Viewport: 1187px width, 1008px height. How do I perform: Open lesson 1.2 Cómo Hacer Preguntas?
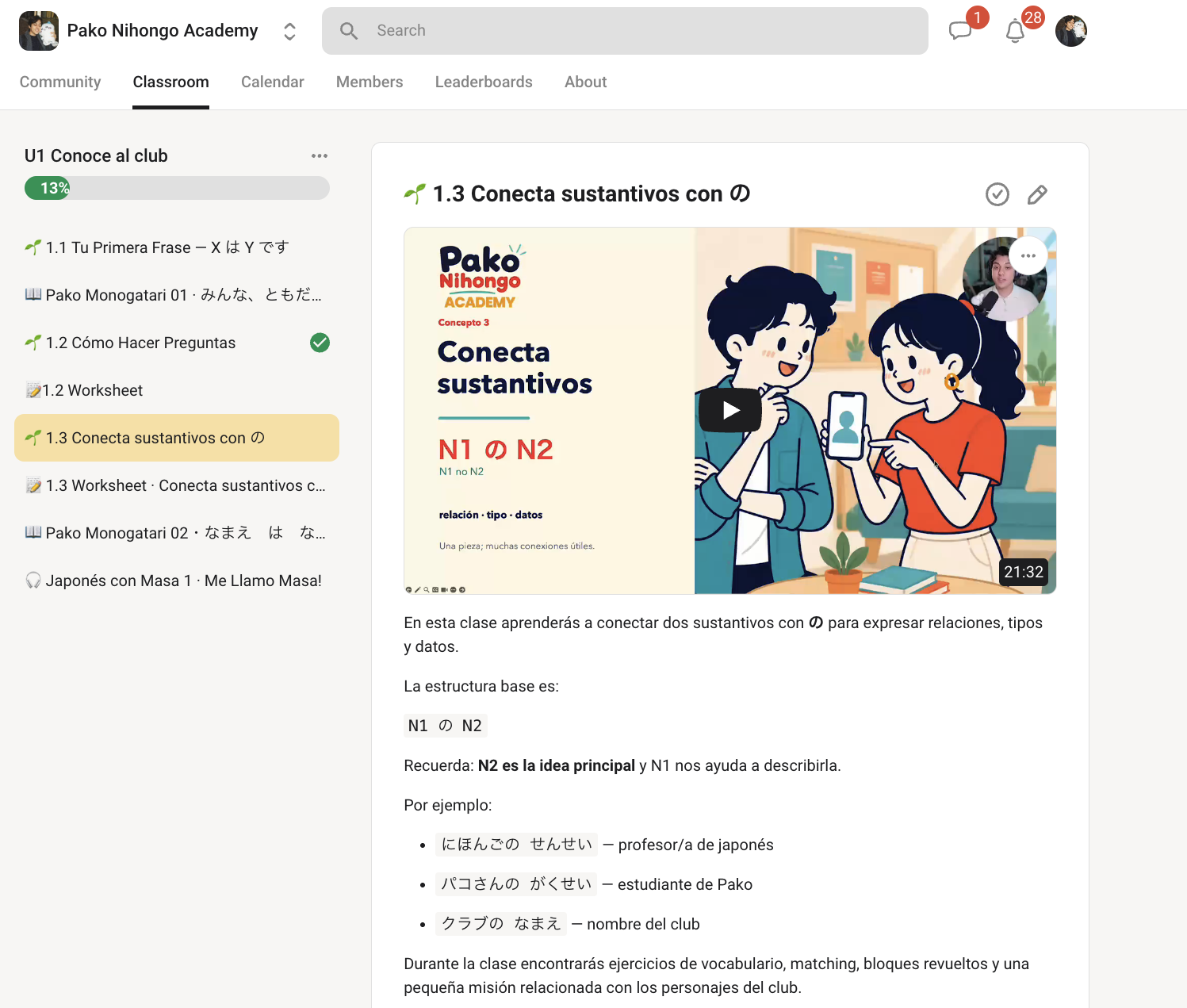pyautogui.click(x=177, y=343)
